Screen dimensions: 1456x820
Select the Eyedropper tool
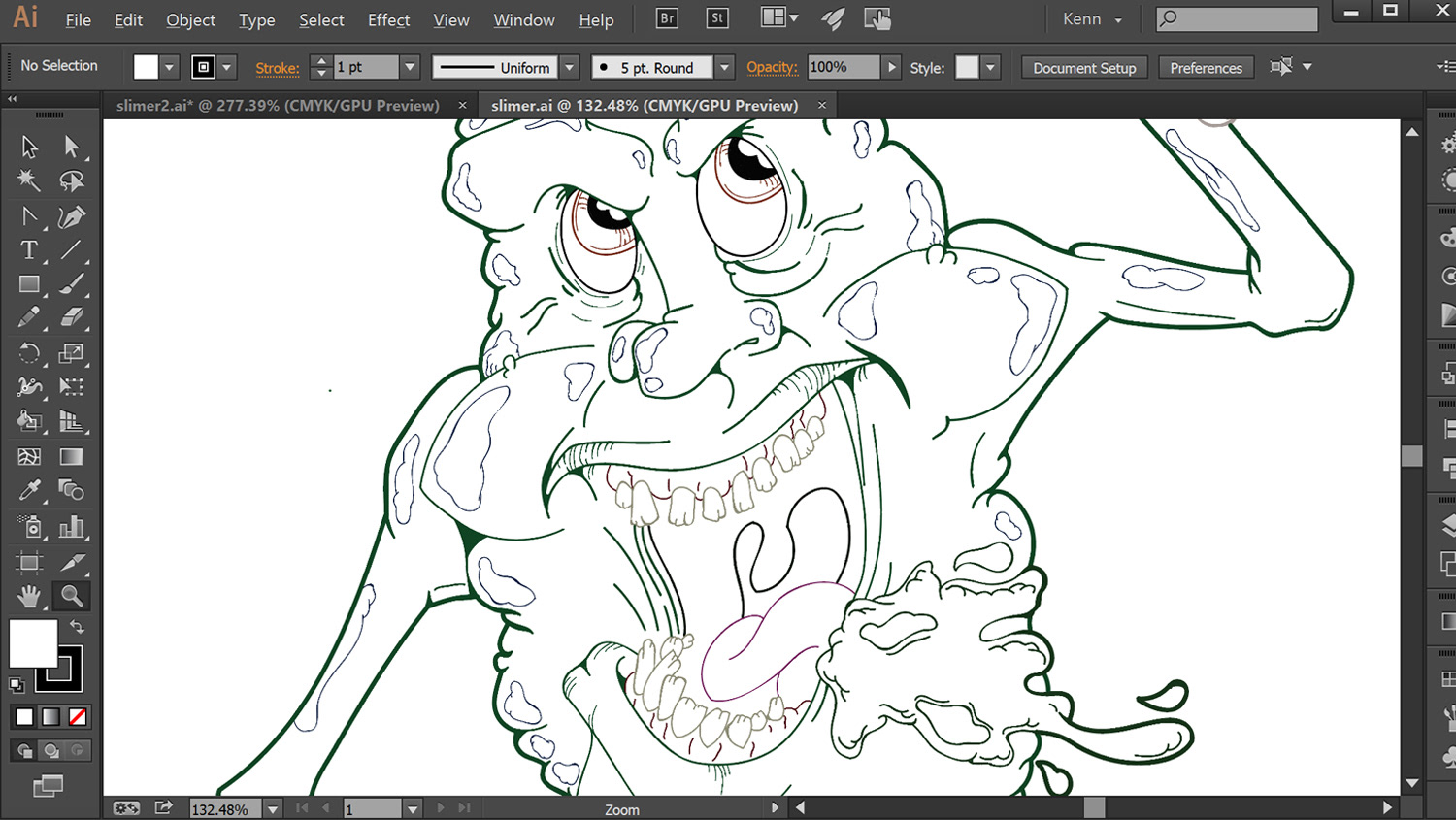(29, 490)
